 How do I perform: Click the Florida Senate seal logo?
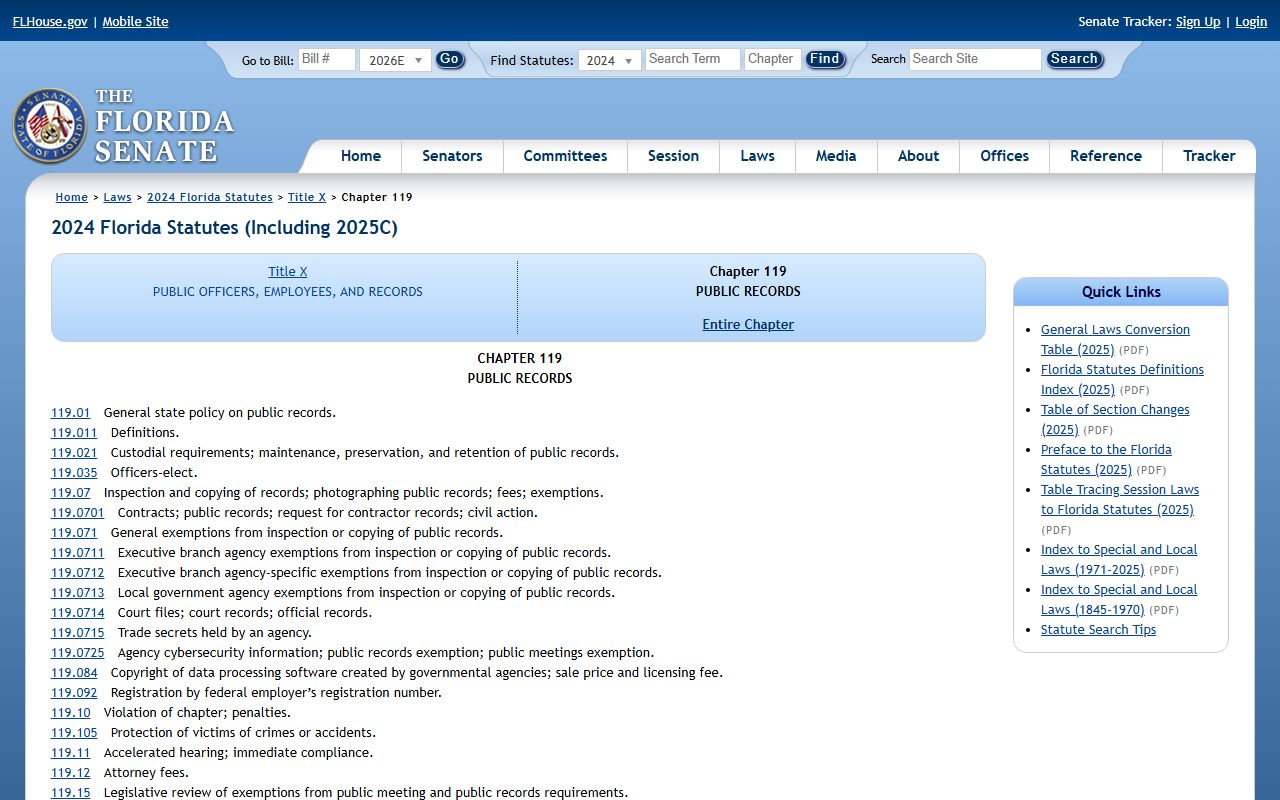pyautogui.click(x=49, y=126)
